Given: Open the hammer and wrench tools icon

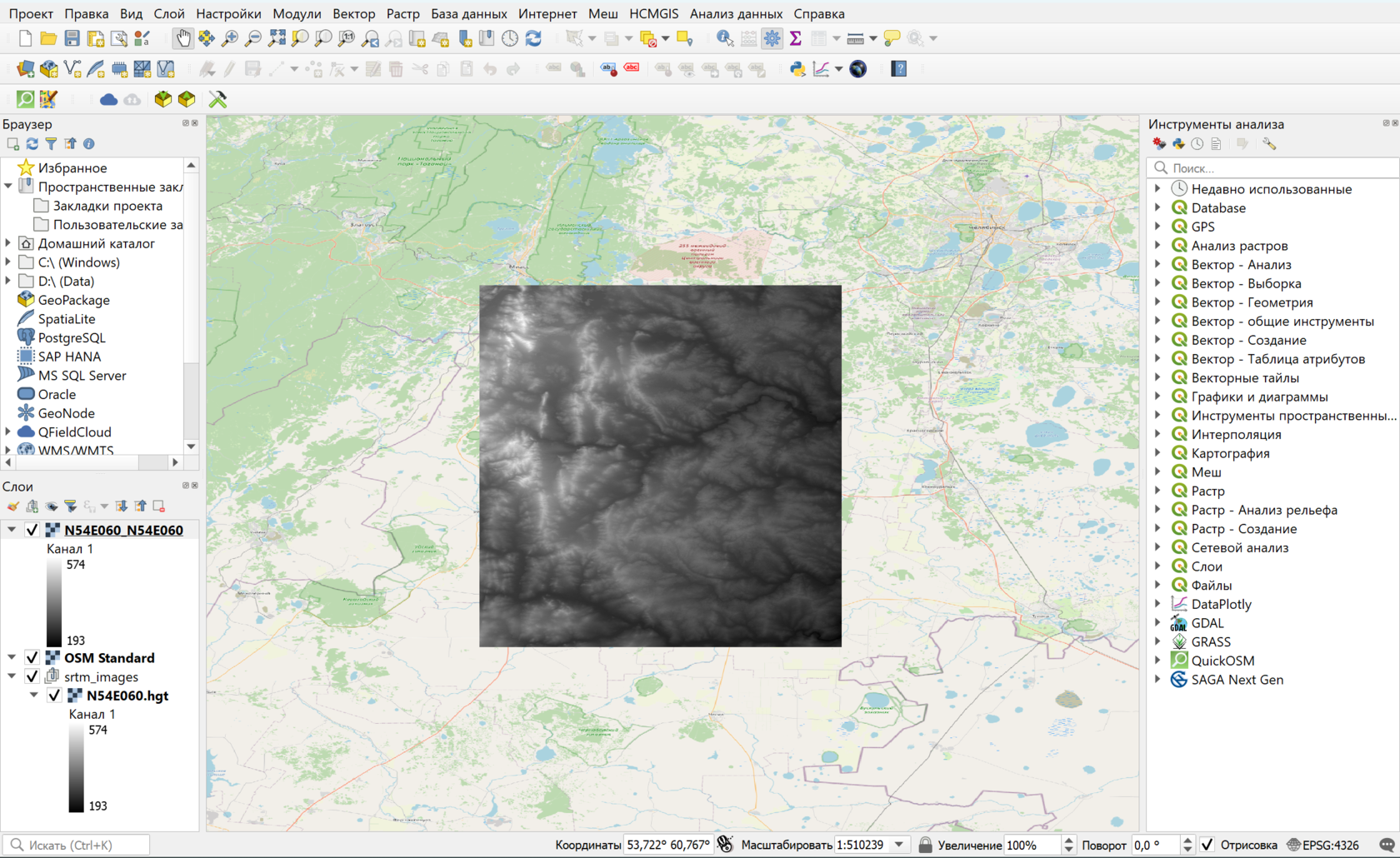Looking at the screenshot, I should point(217,99).
